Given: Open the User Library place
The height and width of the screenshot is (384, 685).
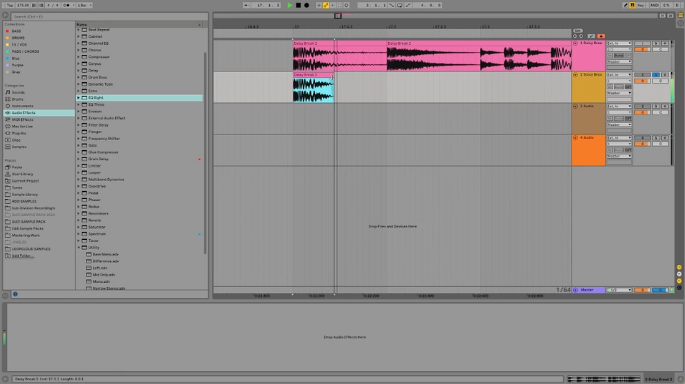Looking at the screenshot, I should point(22,174).
